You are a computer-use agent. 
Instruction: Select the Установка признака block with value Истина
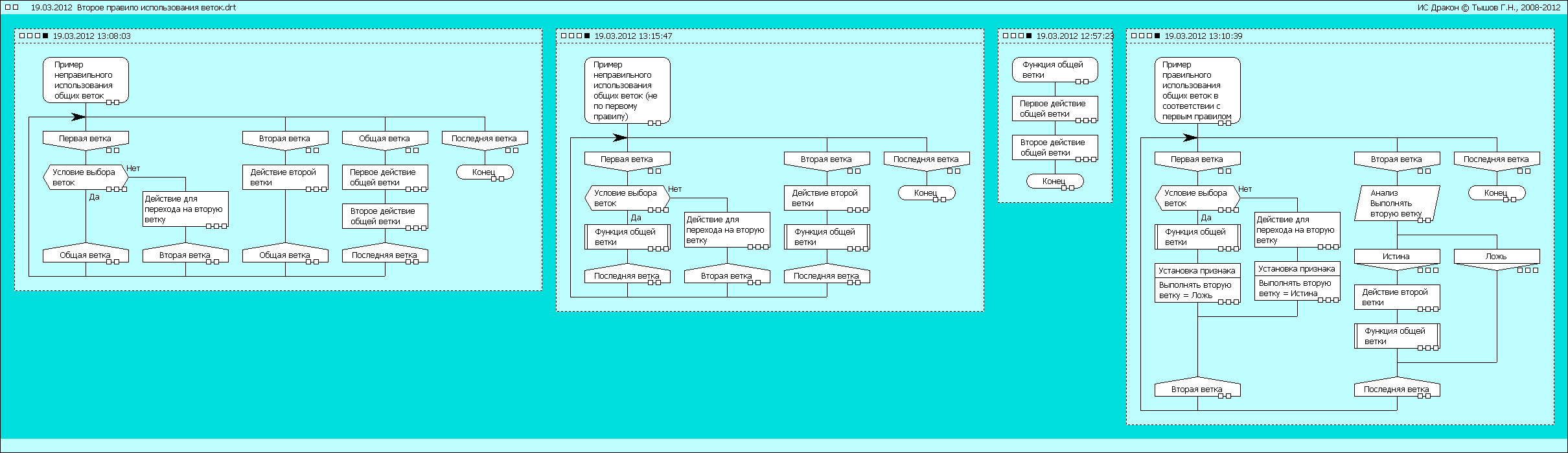[x=1297, y=281]
